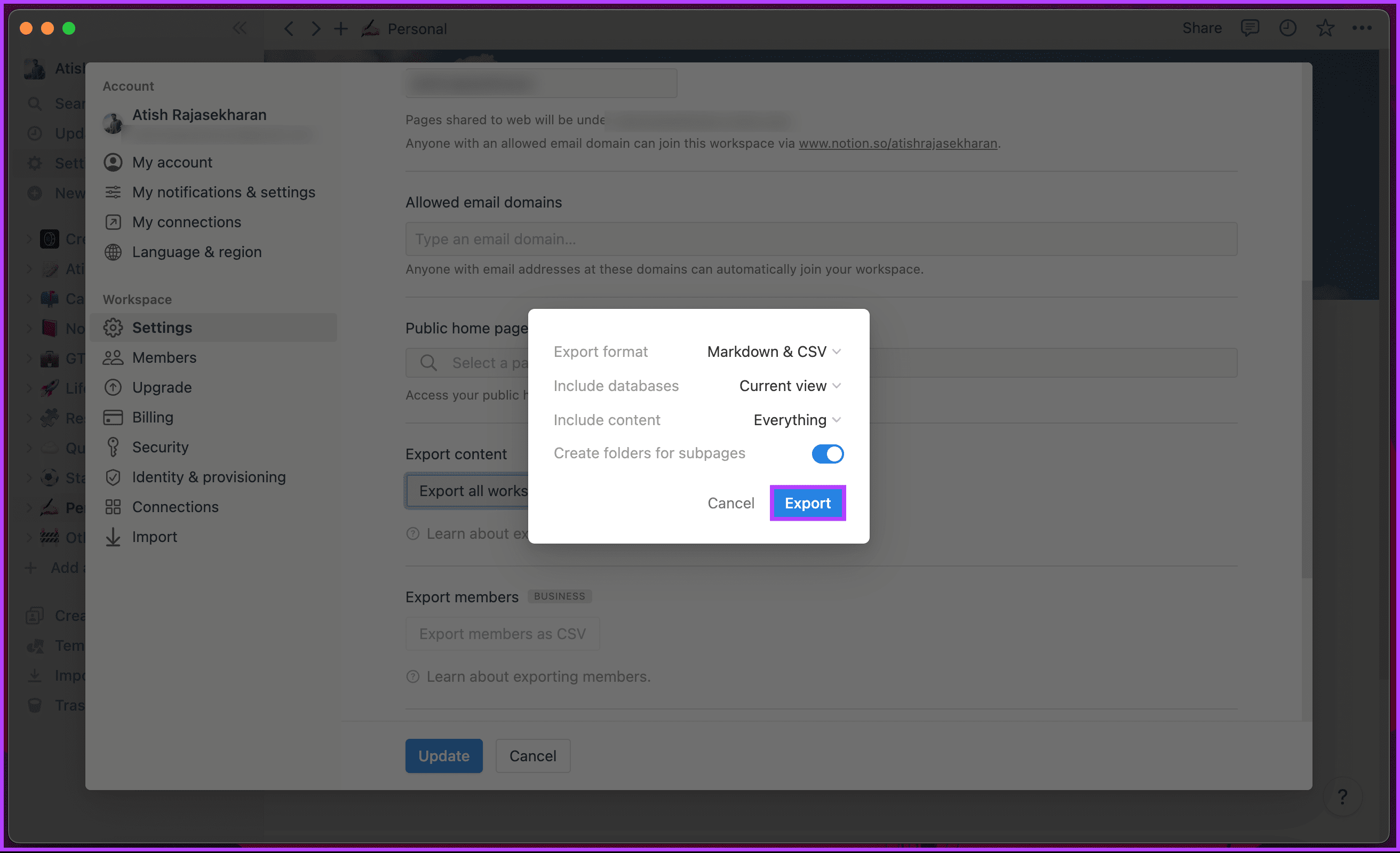Click the Language & region globe icon

pos(113,252)
